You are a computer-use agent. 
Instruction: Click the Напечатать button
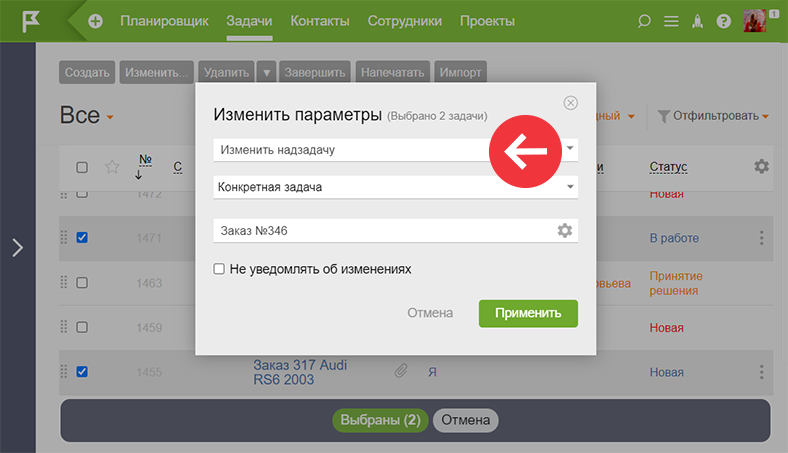[x=392, y=72]
